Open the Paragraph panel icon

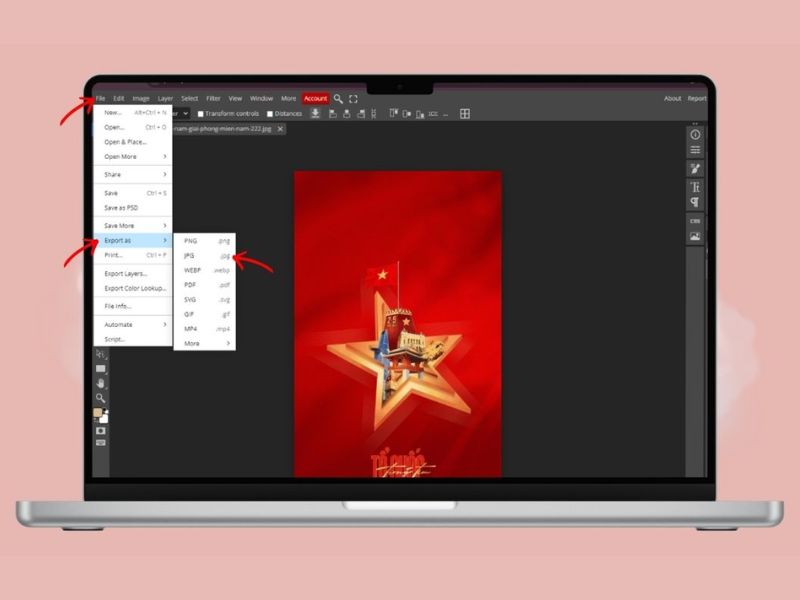point(695,203)
